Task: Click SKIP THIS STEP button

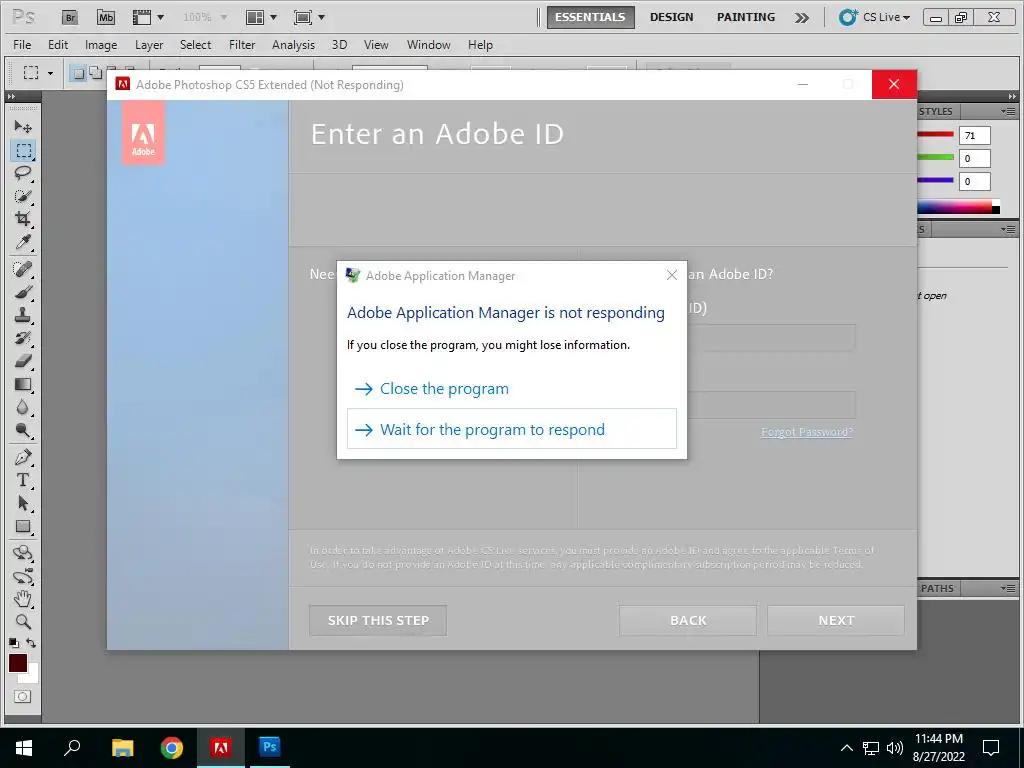Action: point(378,620)
